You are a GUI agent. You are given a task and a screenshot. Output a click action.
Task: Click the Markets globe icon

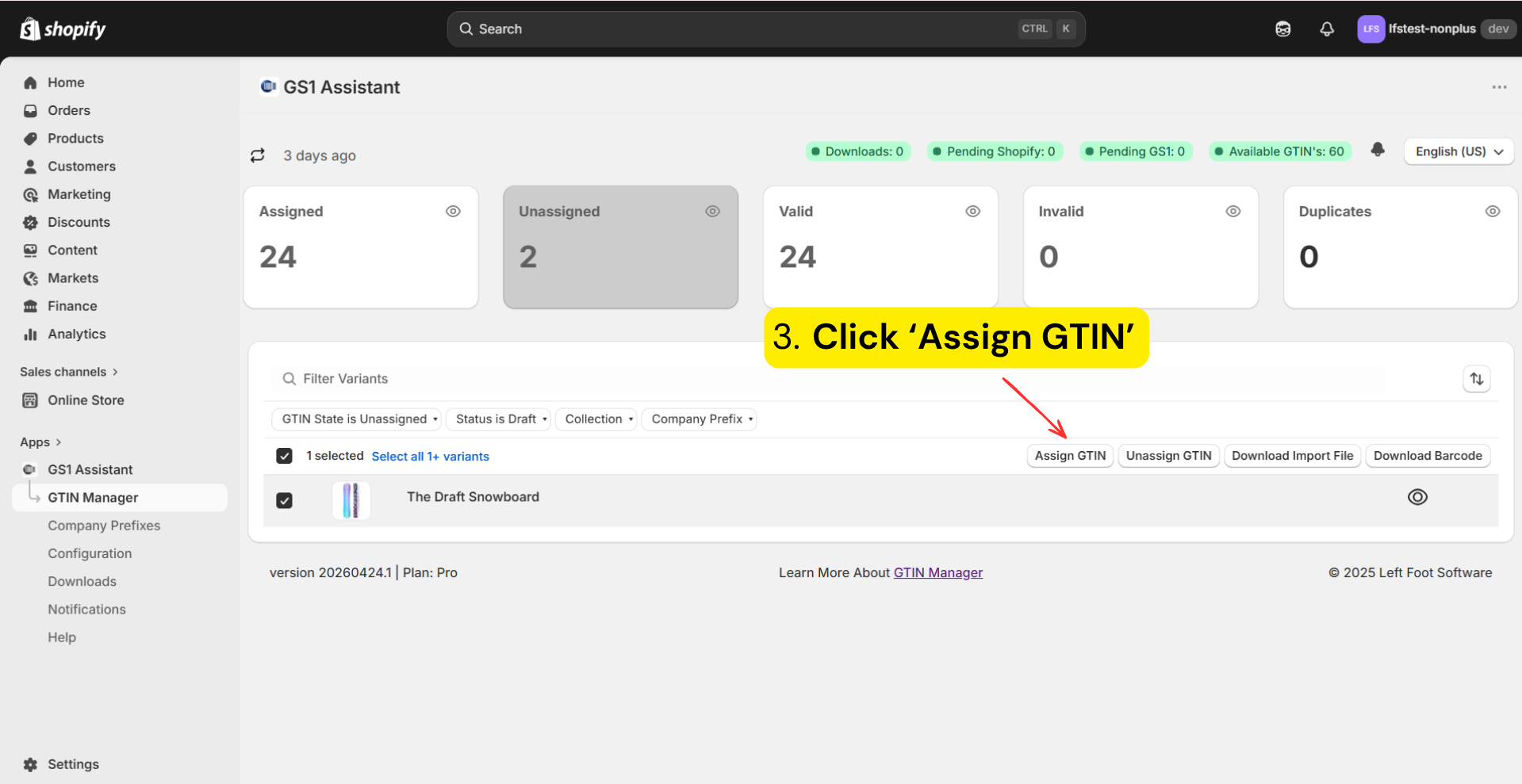tap(30, 278)
